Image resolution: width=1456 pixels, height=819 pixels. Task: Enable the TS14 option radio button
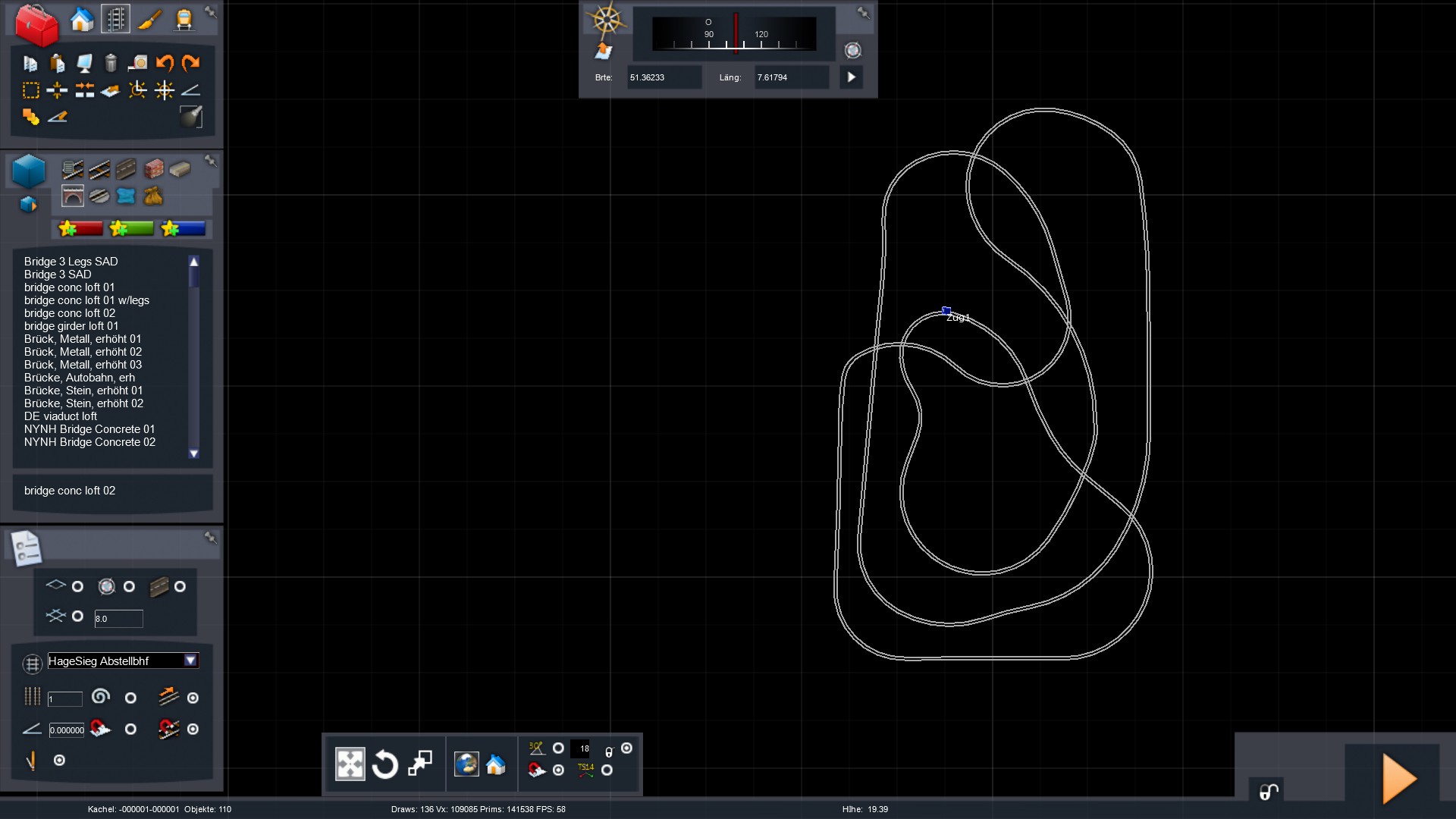607,770
